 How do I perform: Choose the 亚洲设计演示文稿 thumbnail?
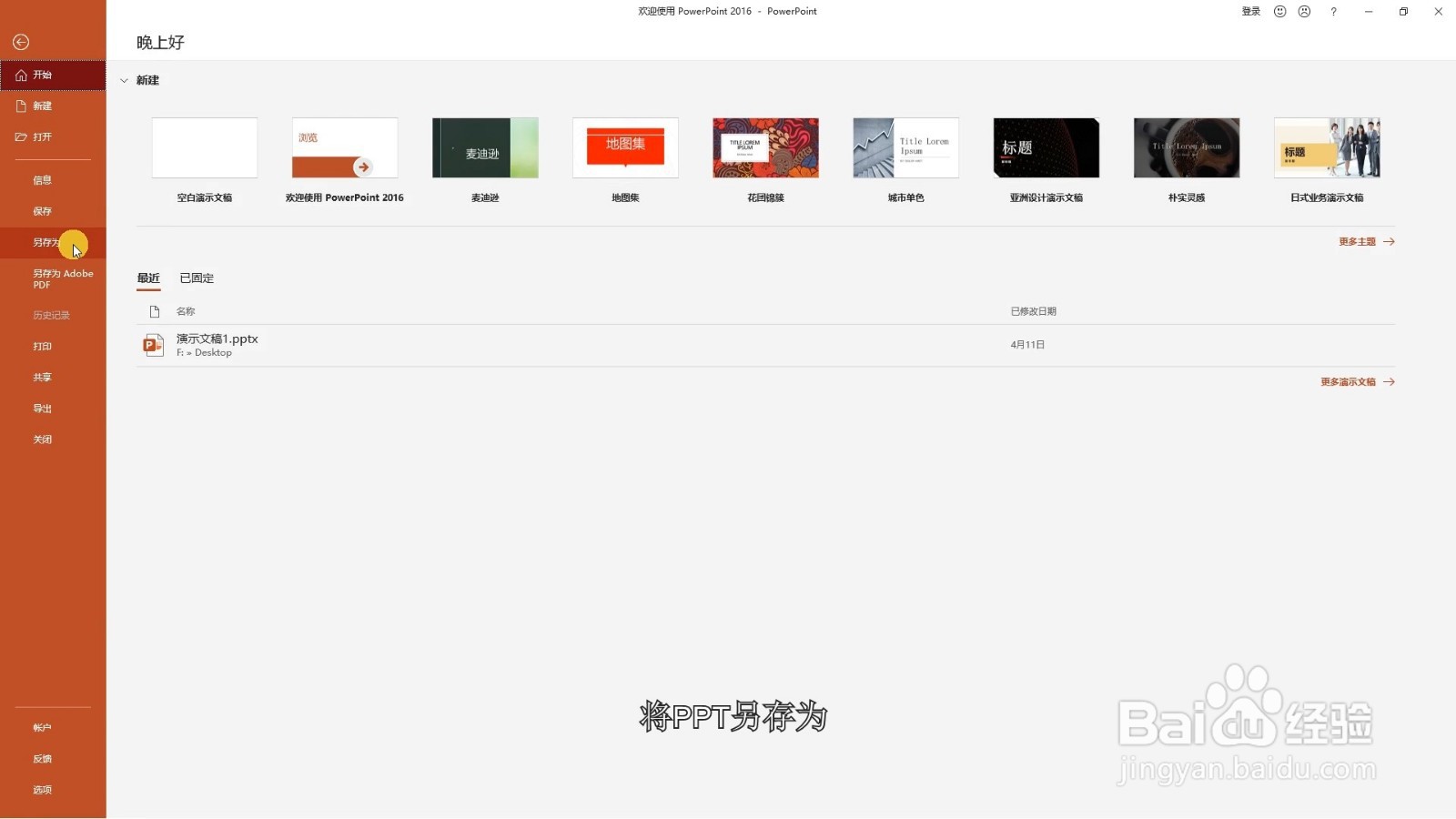pos(1046,147)
